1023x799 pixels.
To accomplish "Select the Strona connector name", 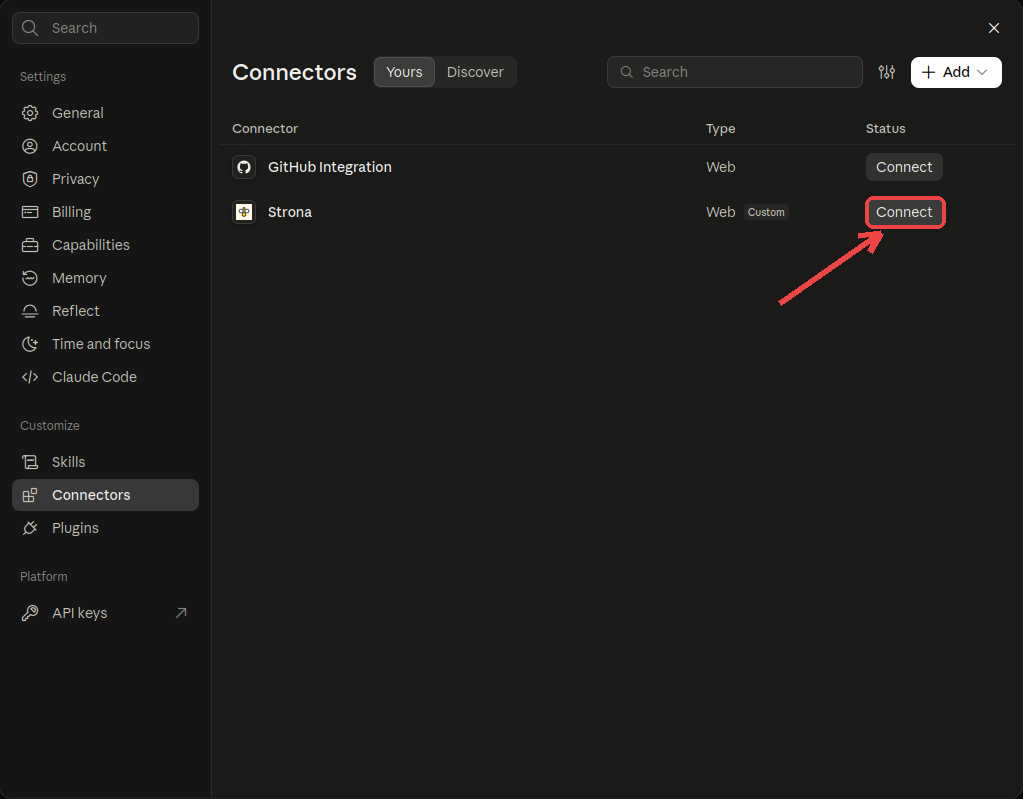I will [x=290, y=212].
